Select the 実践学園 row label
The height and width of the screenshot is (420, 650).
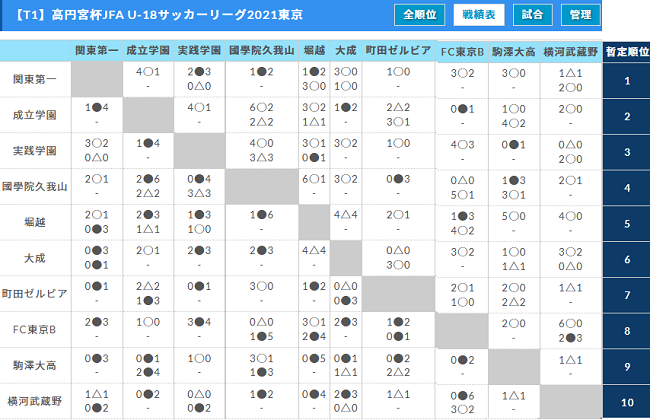pos(35,151)
